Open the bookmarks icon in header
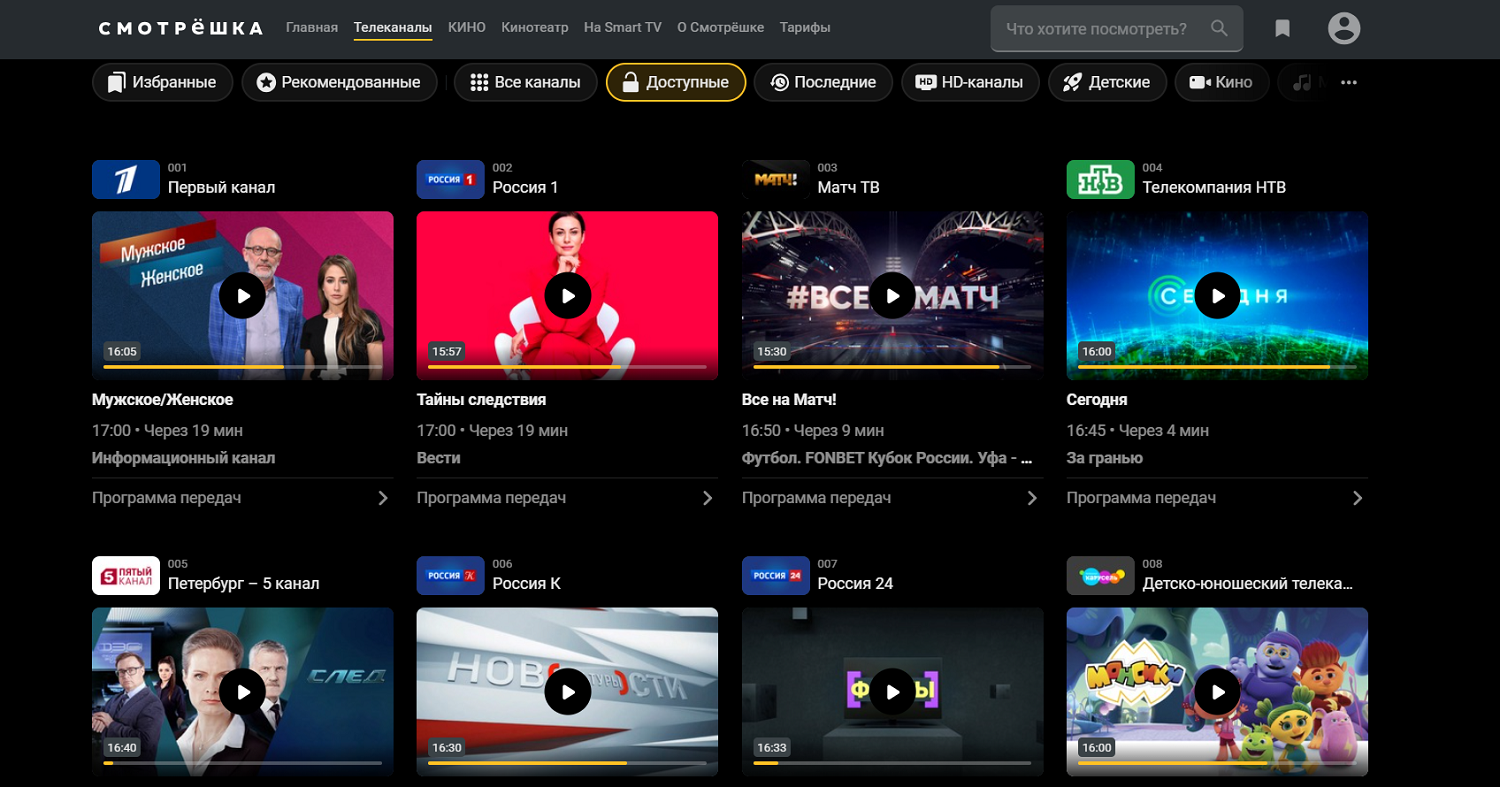Image resolution: width=1500 pixels, height=787 pixels. [x=1283, y=29]
